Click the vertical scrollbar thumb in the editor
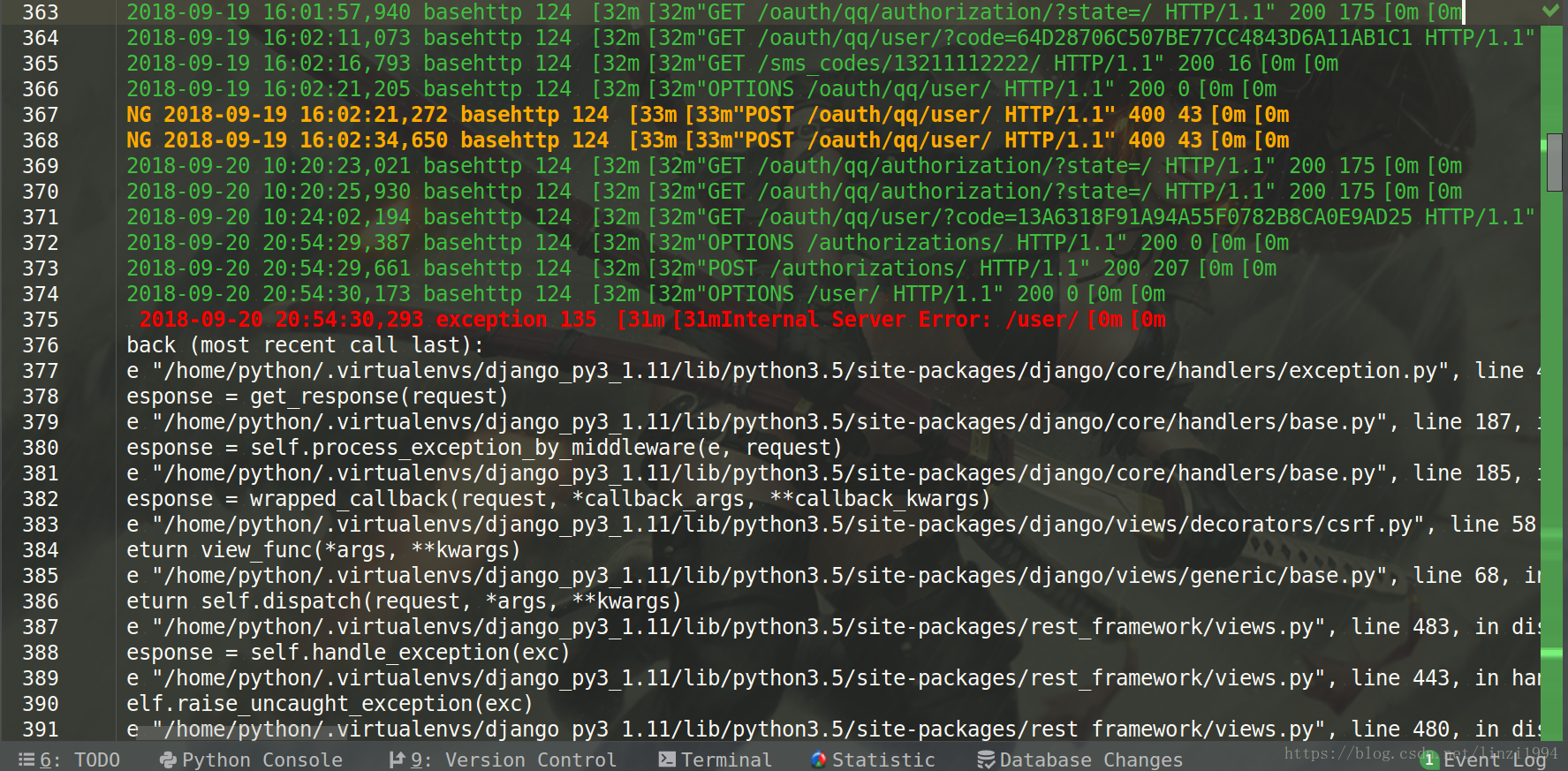Viewport: 1568px width, 771px height. pos(1555,163)
